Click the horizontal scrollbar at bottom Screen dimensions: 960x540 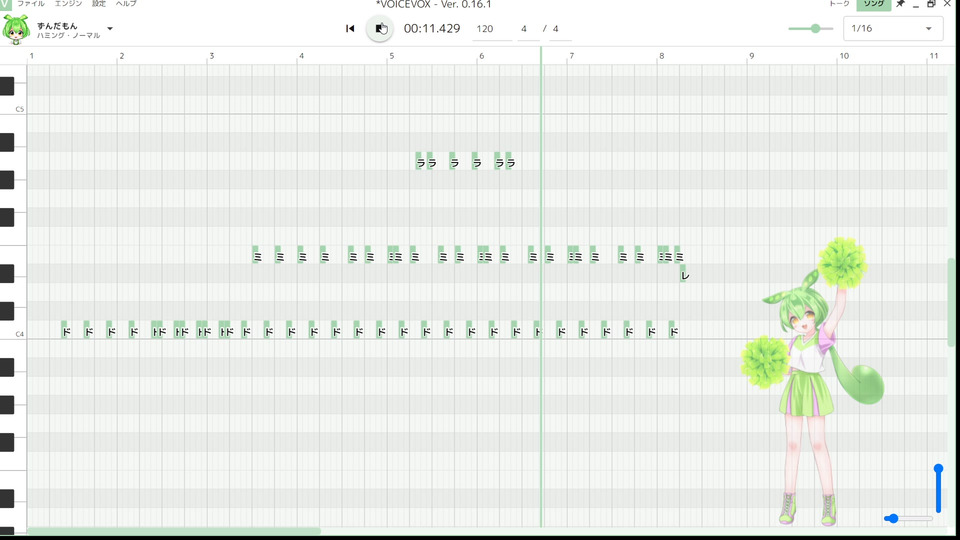click(174, 531)
